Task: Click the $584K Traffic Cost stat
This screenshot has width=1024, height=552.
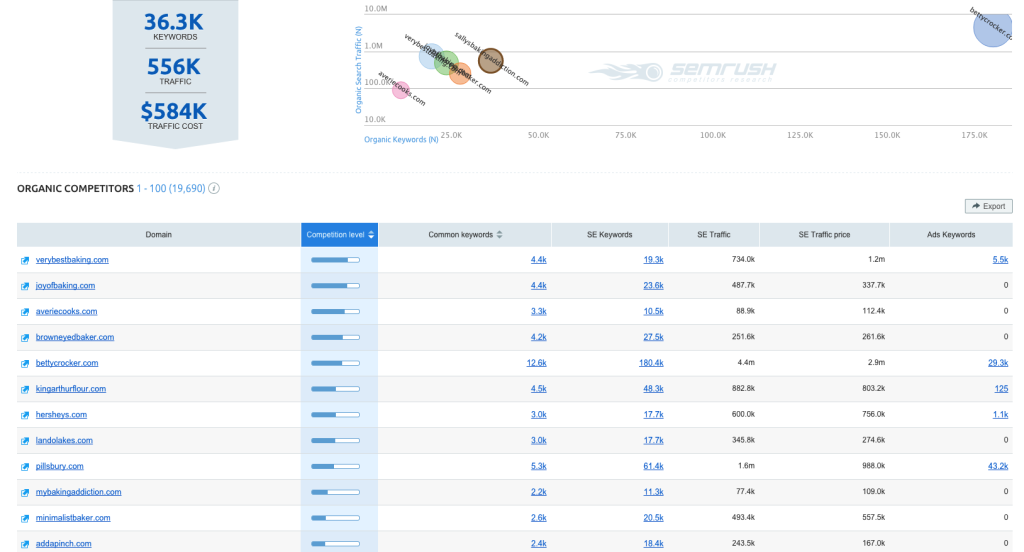Action: [174, 116]
